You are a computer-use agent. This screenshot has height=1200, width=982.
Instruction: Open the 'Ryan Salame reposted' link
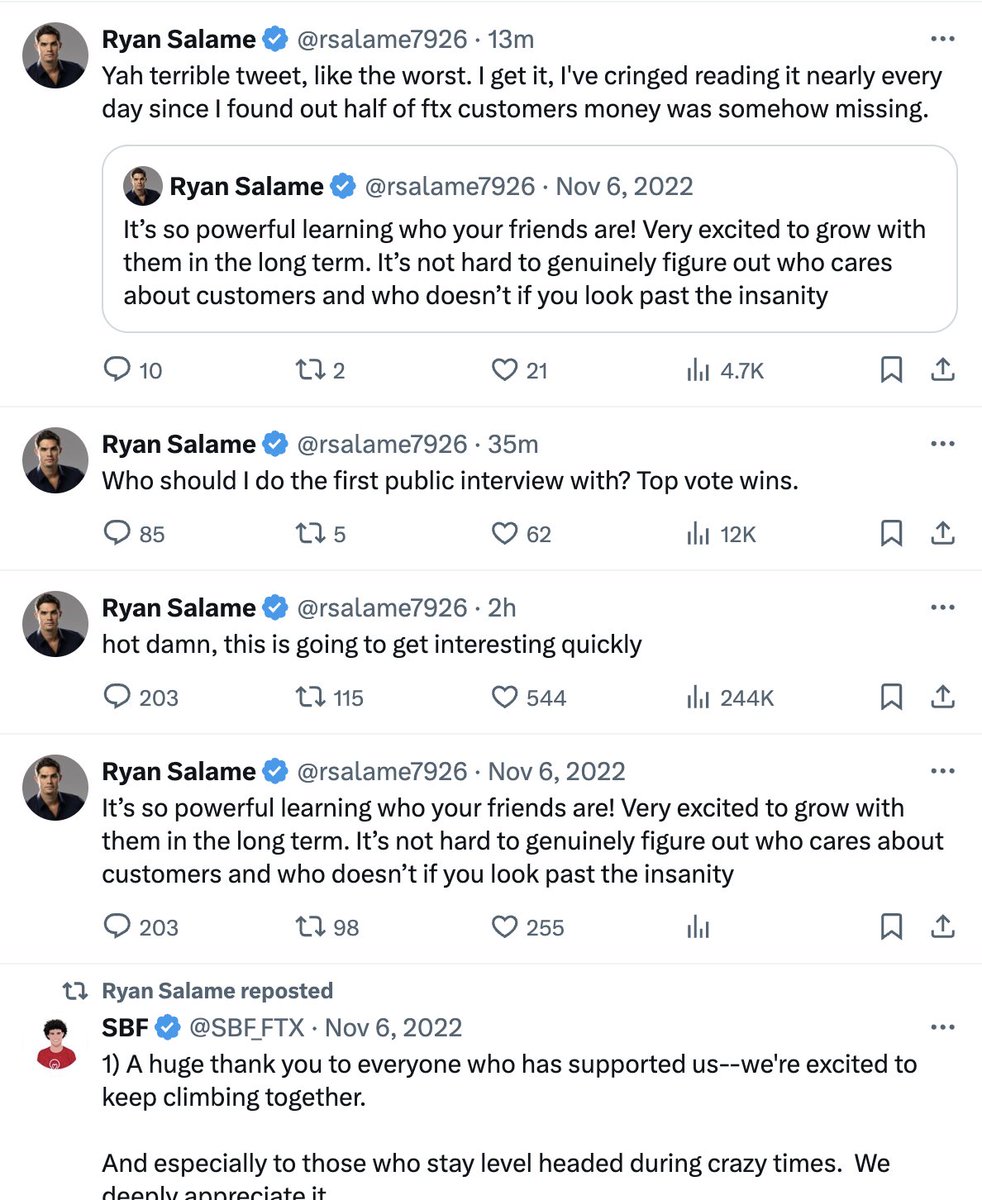point(217,991)
